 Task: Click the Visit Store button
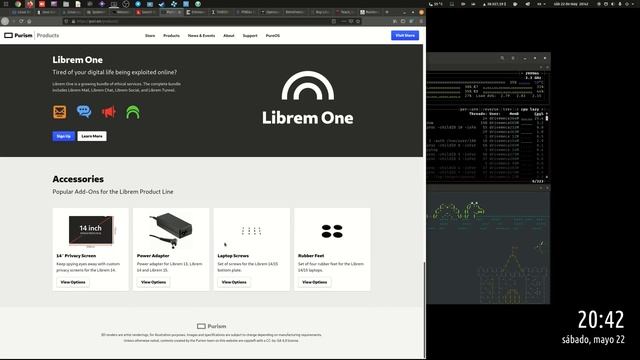click(405, 36)
